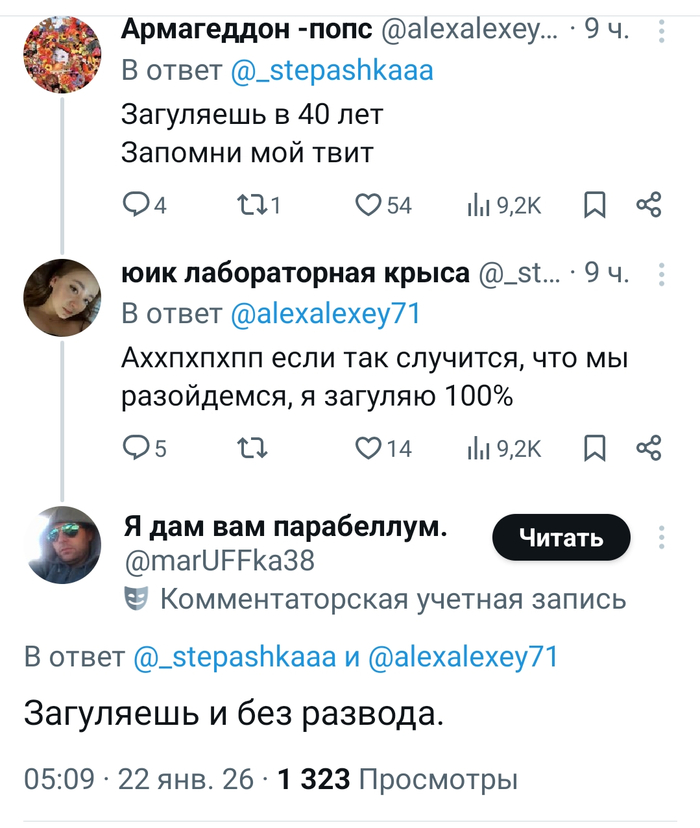Open the Я дам вам парабеллум avatar
This screenshot has height=828, width=700.
(62, 546)
